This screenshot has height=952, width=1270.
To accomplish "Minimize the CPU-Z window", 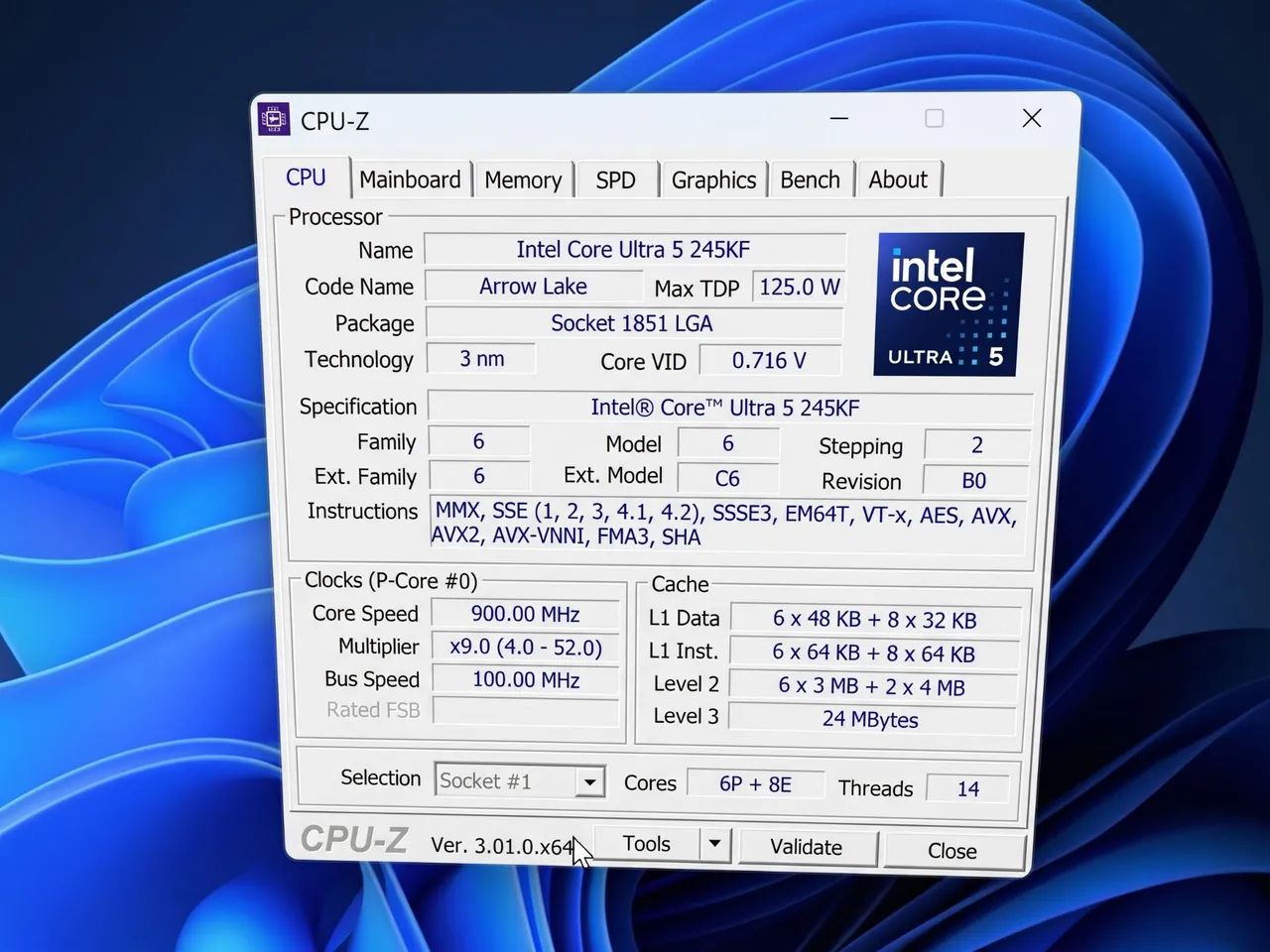I will point(839,118).
